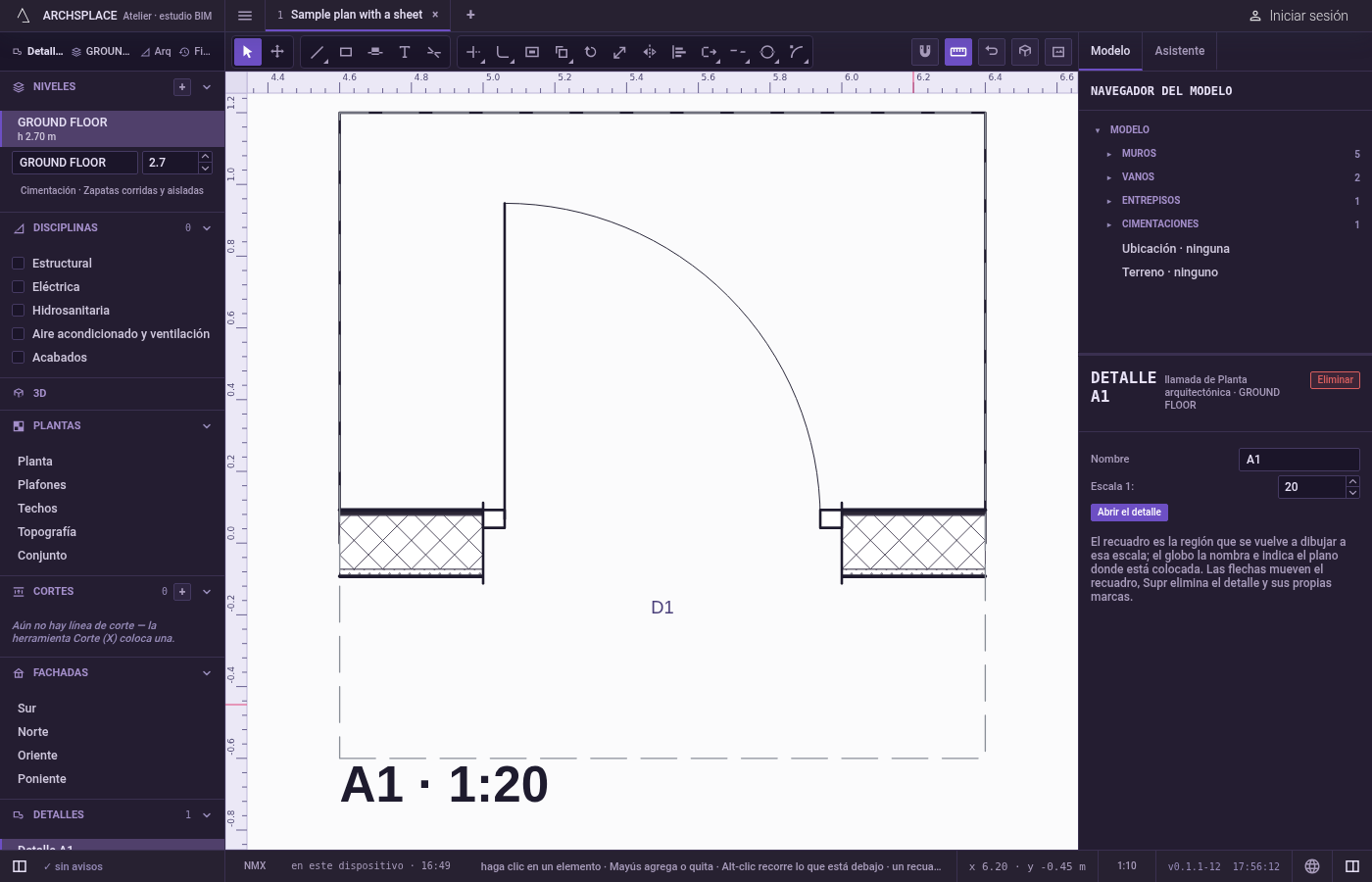Increase the Escala value with up stepper

(x=1352, y=481)
